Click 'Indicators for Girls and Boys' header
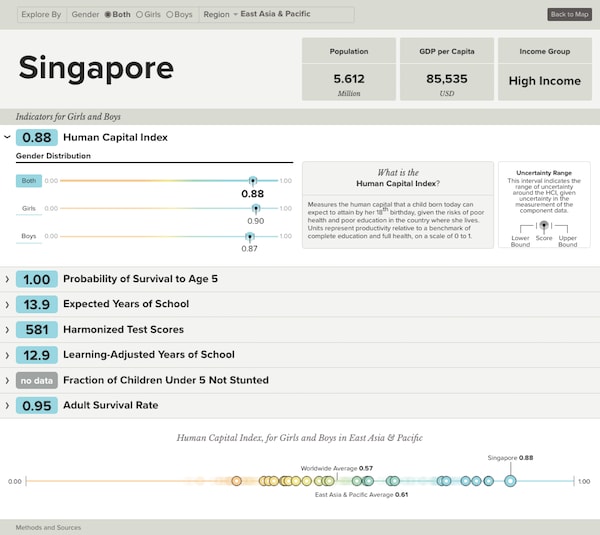This screenshot has width=600, height=535. click(x=68, y=117)
